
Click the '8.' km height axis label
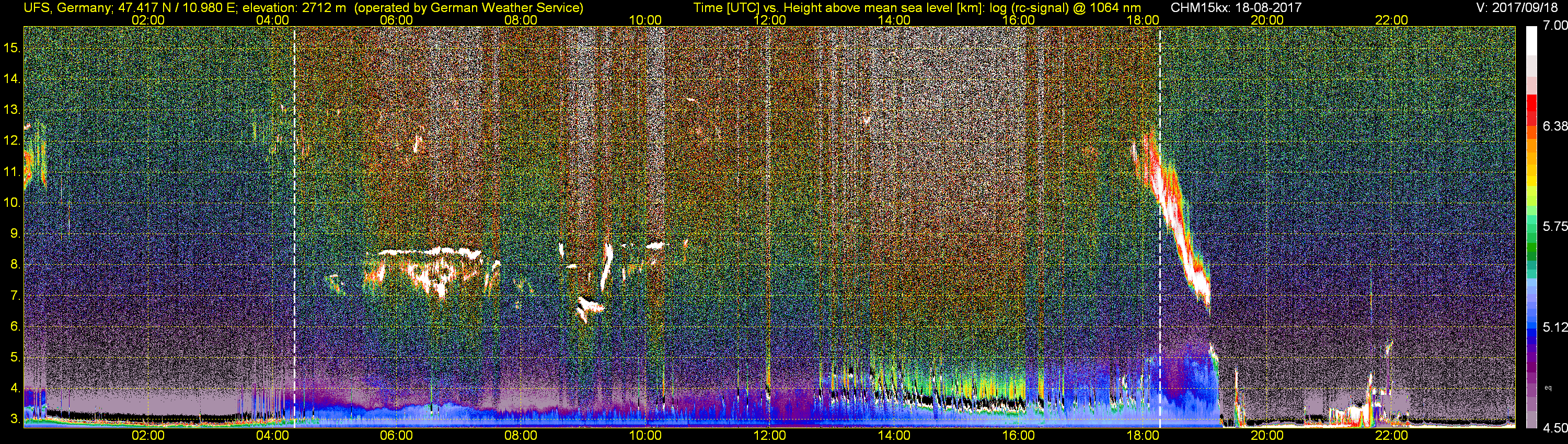(x=15, y=265)
